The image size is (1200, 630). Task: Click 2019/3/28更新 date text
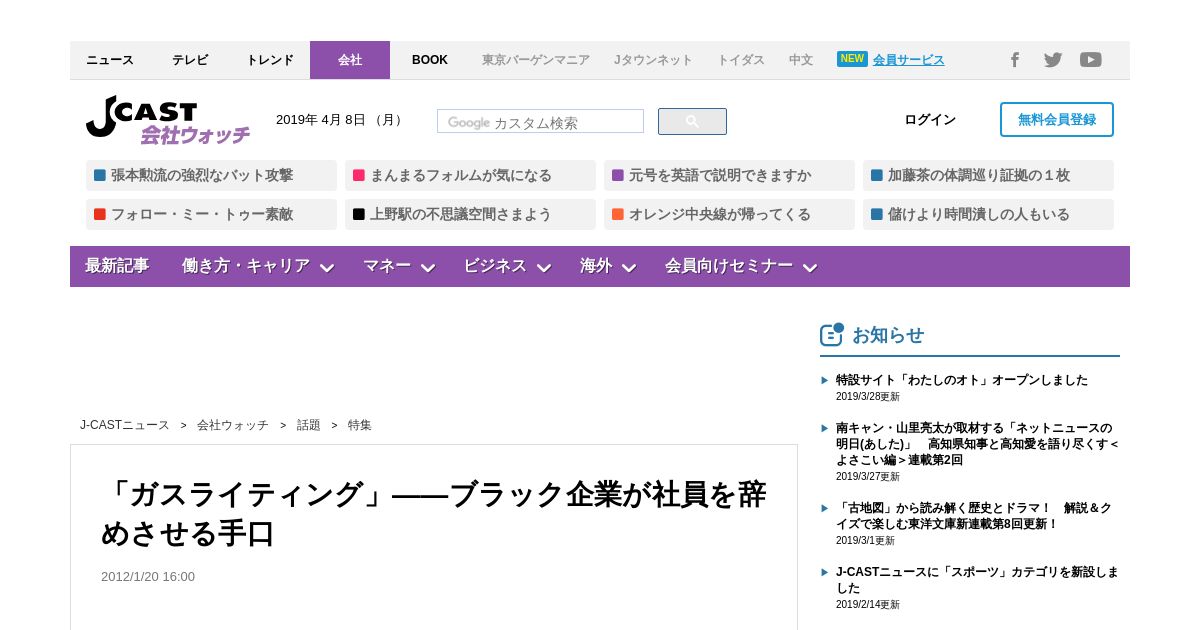pos(868,397)
